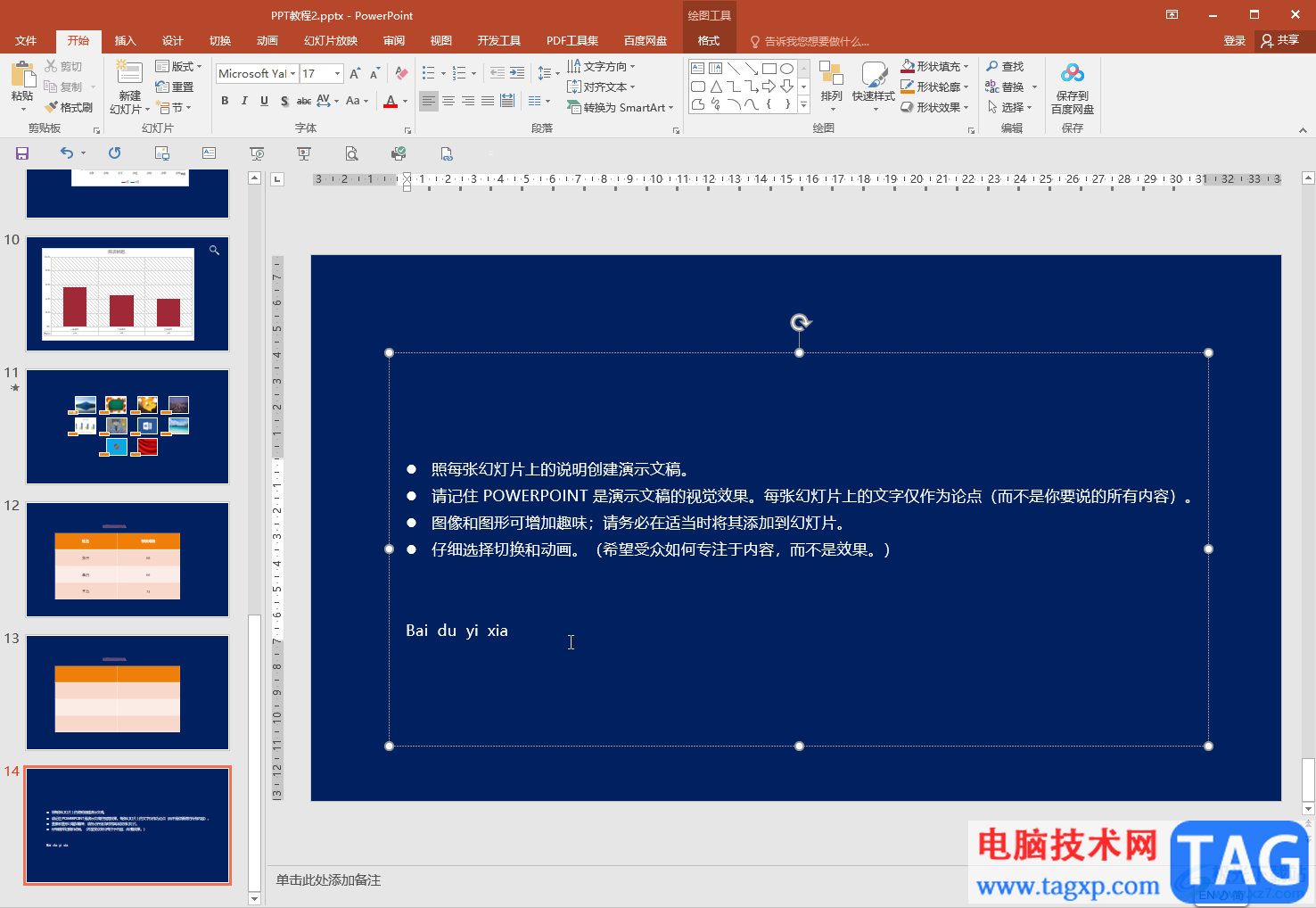Select the oval shape in the shapes gallery
This screenshot has width=1316, height=908.
coord(786,69)
